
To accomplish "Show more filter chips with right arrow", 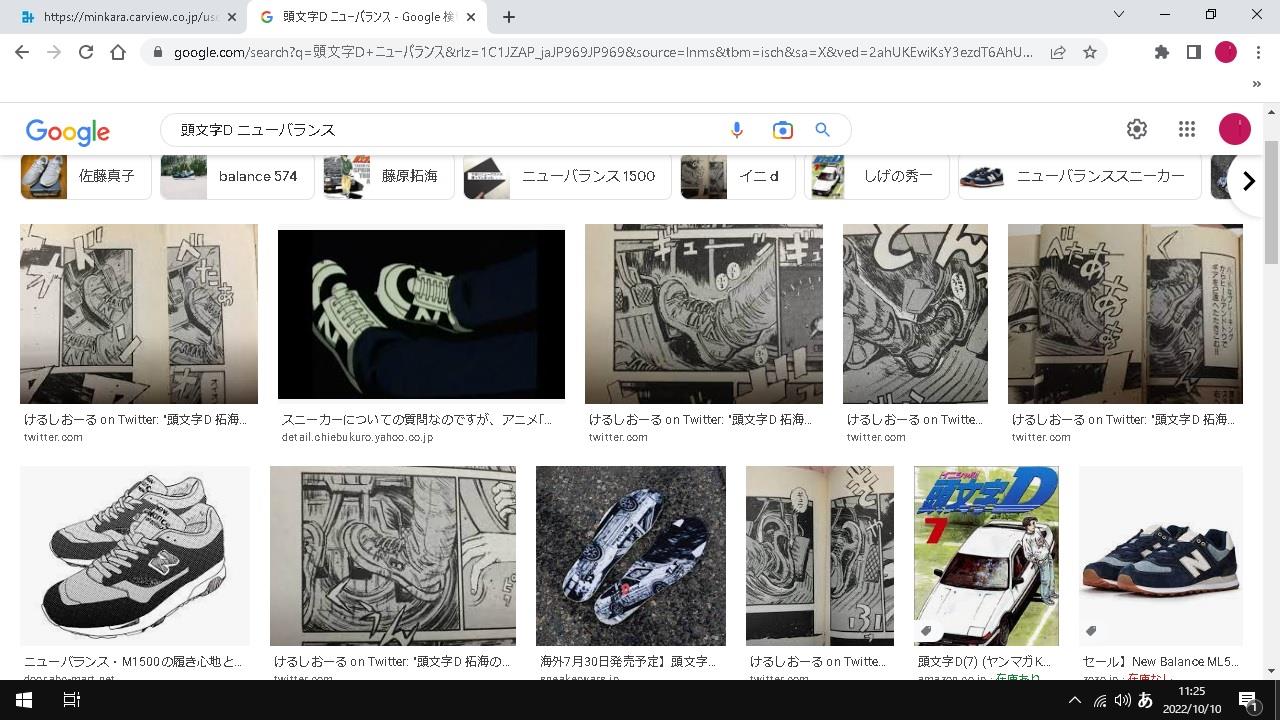I will (x=1248, y=182).
